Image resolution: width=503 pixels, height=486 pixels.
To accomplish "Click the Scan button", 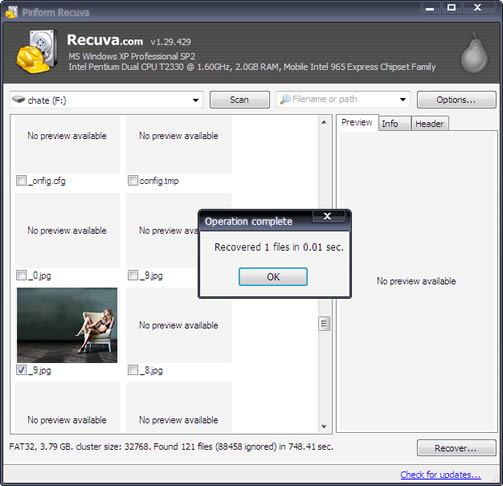I will [x=239, y=100].
